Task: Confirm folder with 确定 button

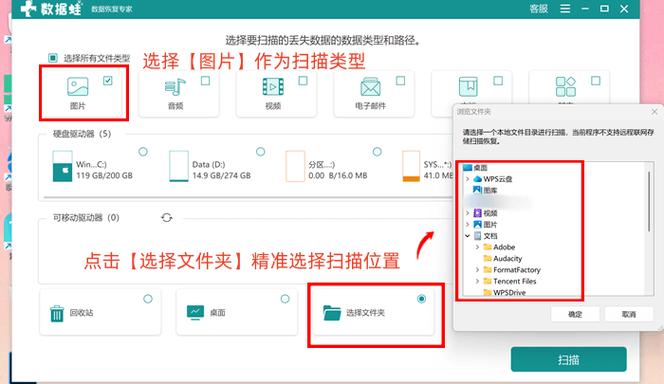Action: [x=575, y=314]
